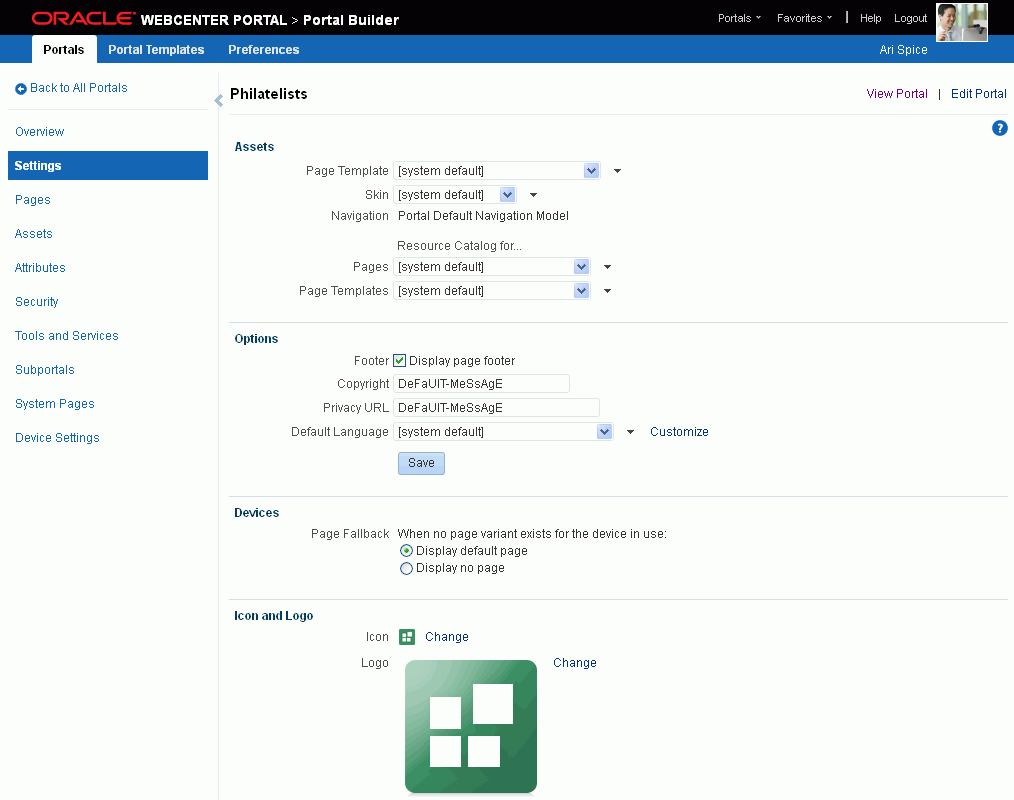This screenshot has height=800, width=1014.
Task: Click the Logout link in the header
Action: (x=911, y=18)
